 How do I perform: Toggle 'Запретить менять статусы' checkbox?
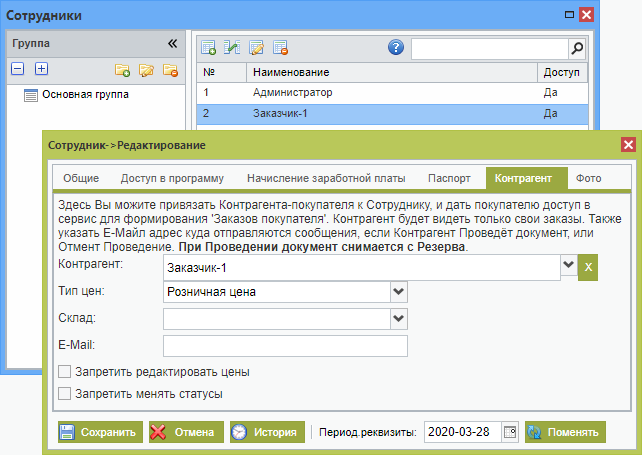(66, 394)
